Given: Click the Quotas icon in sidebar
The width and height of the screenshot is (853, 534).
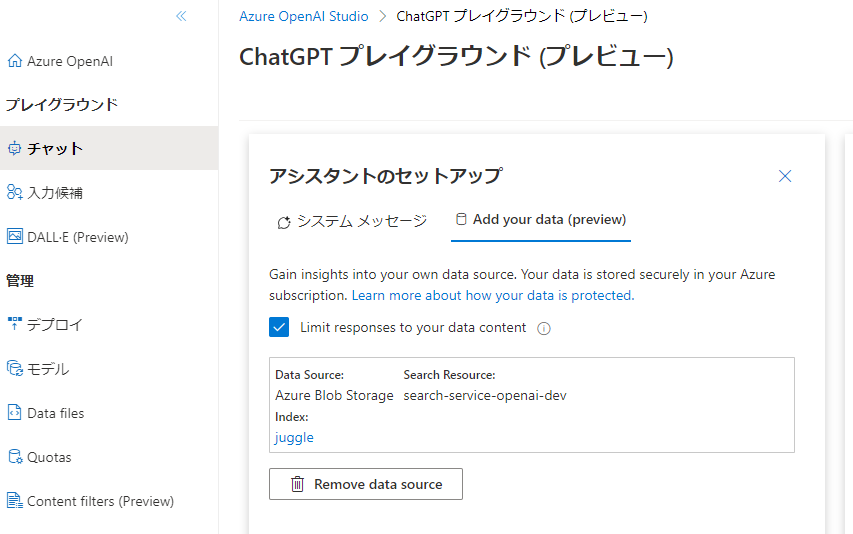Looking at the screenshot, I should click(14, 457).
